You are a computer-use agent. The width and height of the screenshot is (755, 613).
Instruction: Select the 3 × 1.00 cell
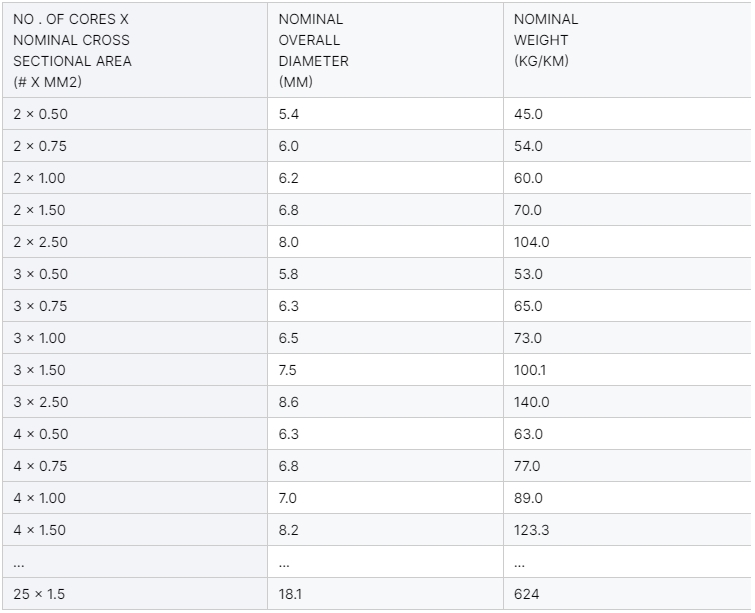pyautogui.click(x=40, y=338)
